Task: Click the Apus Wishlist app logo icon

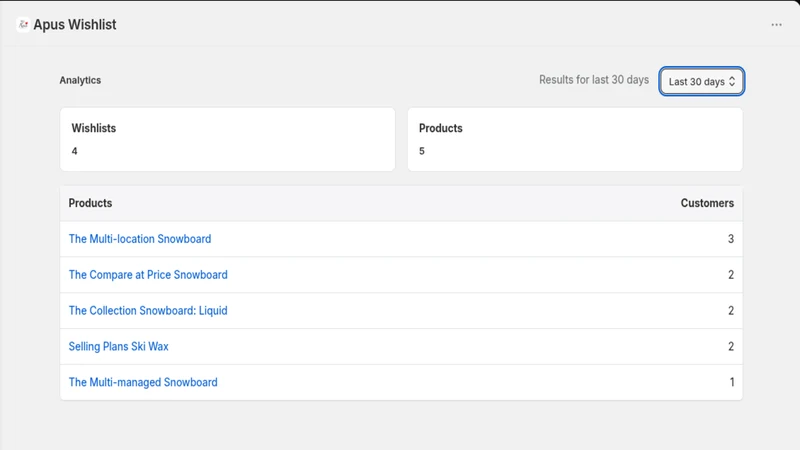Action: click(x=23, y=24)
